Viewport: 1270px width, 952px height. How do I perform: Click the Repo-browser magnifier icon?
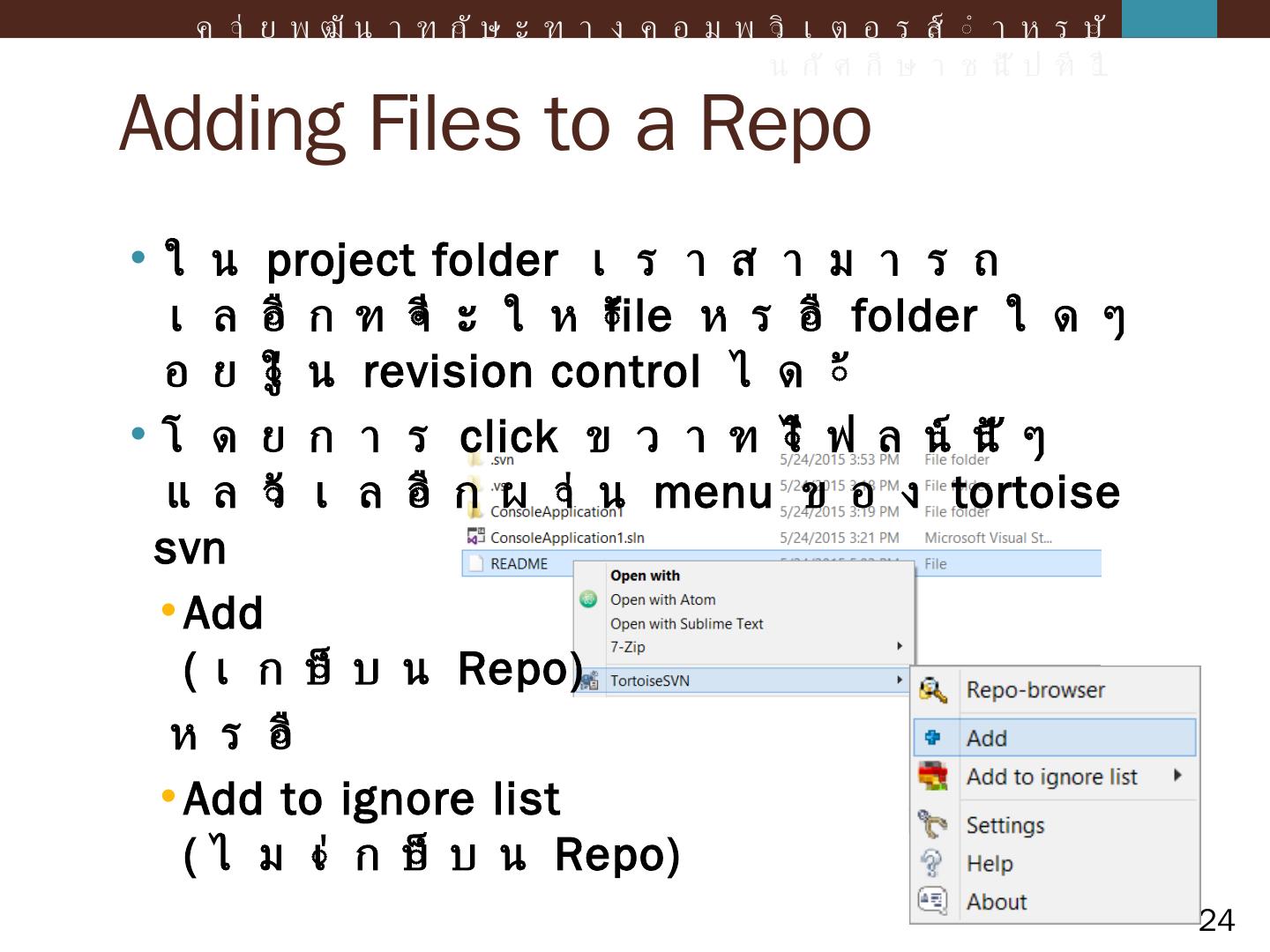tap(932, 690)
